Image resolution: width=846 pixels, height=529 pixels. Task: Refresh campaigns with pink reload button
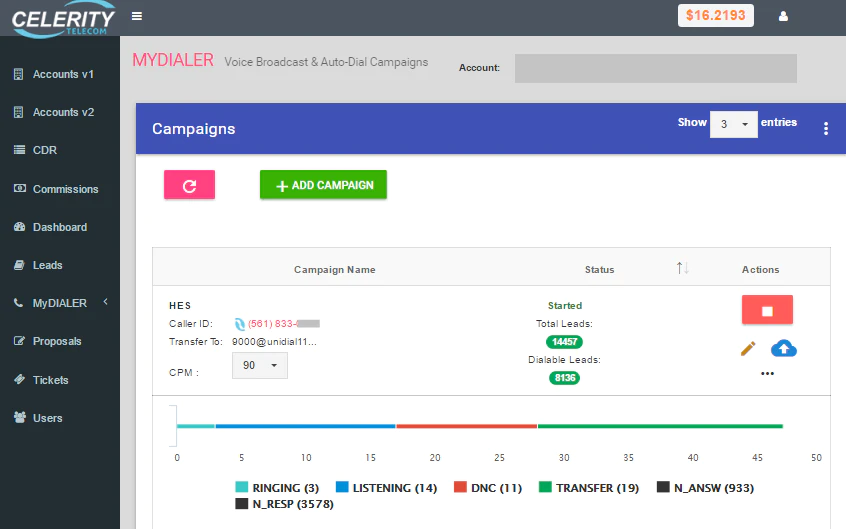pos(189,185)
